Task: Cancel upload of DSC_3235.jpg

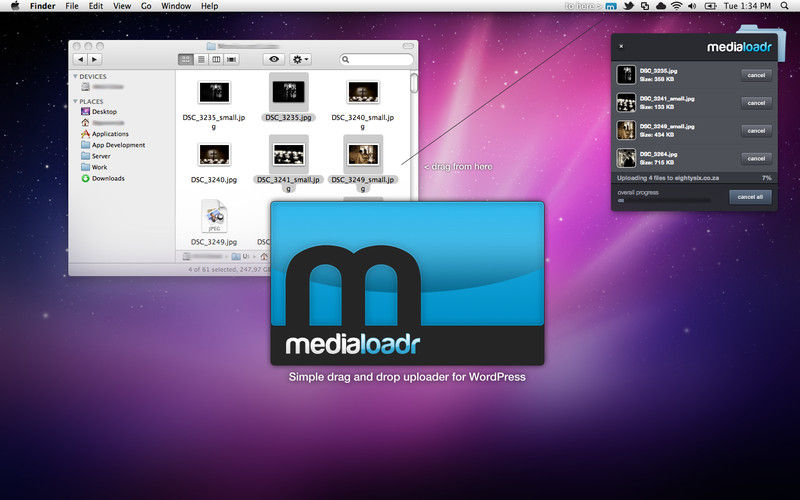Action: [756, 75]
